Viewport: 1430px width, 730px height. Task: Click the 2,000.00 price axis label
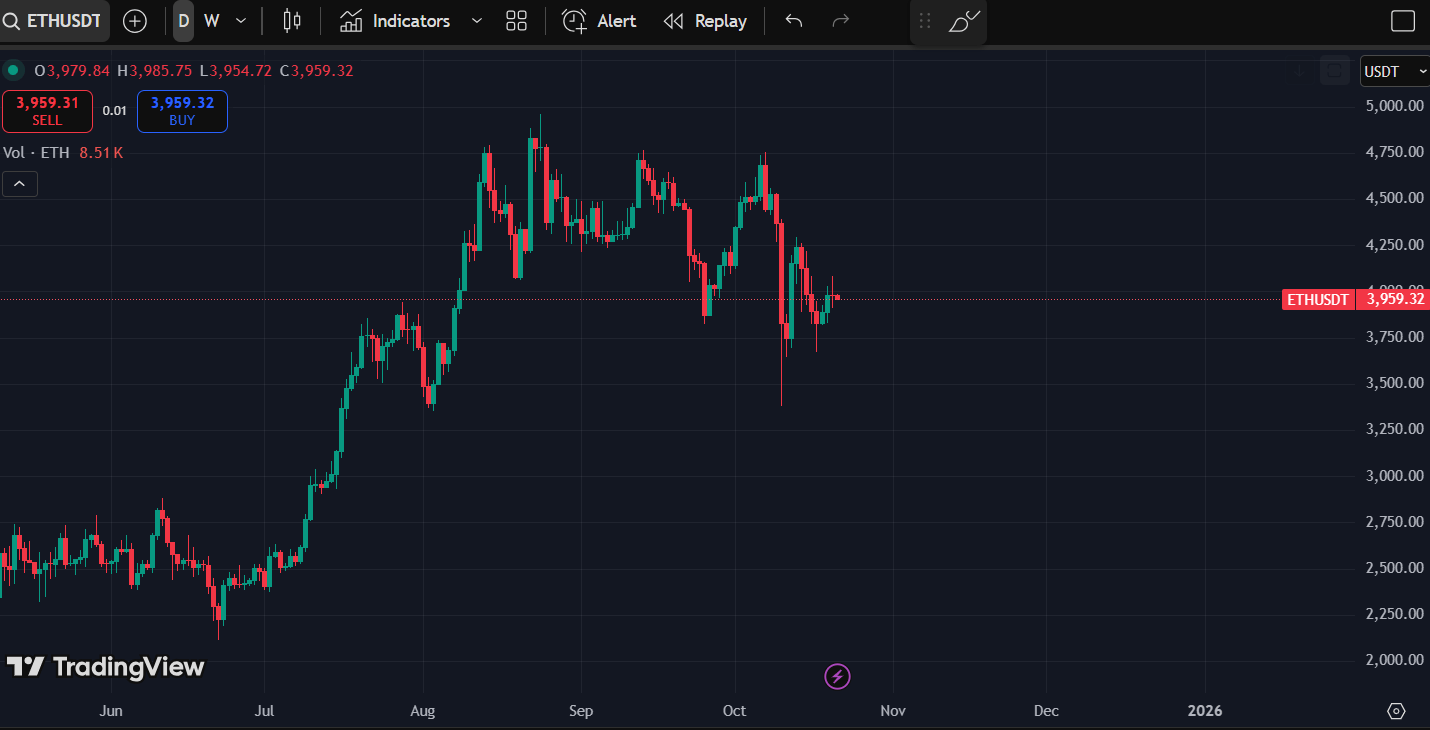1394,660
